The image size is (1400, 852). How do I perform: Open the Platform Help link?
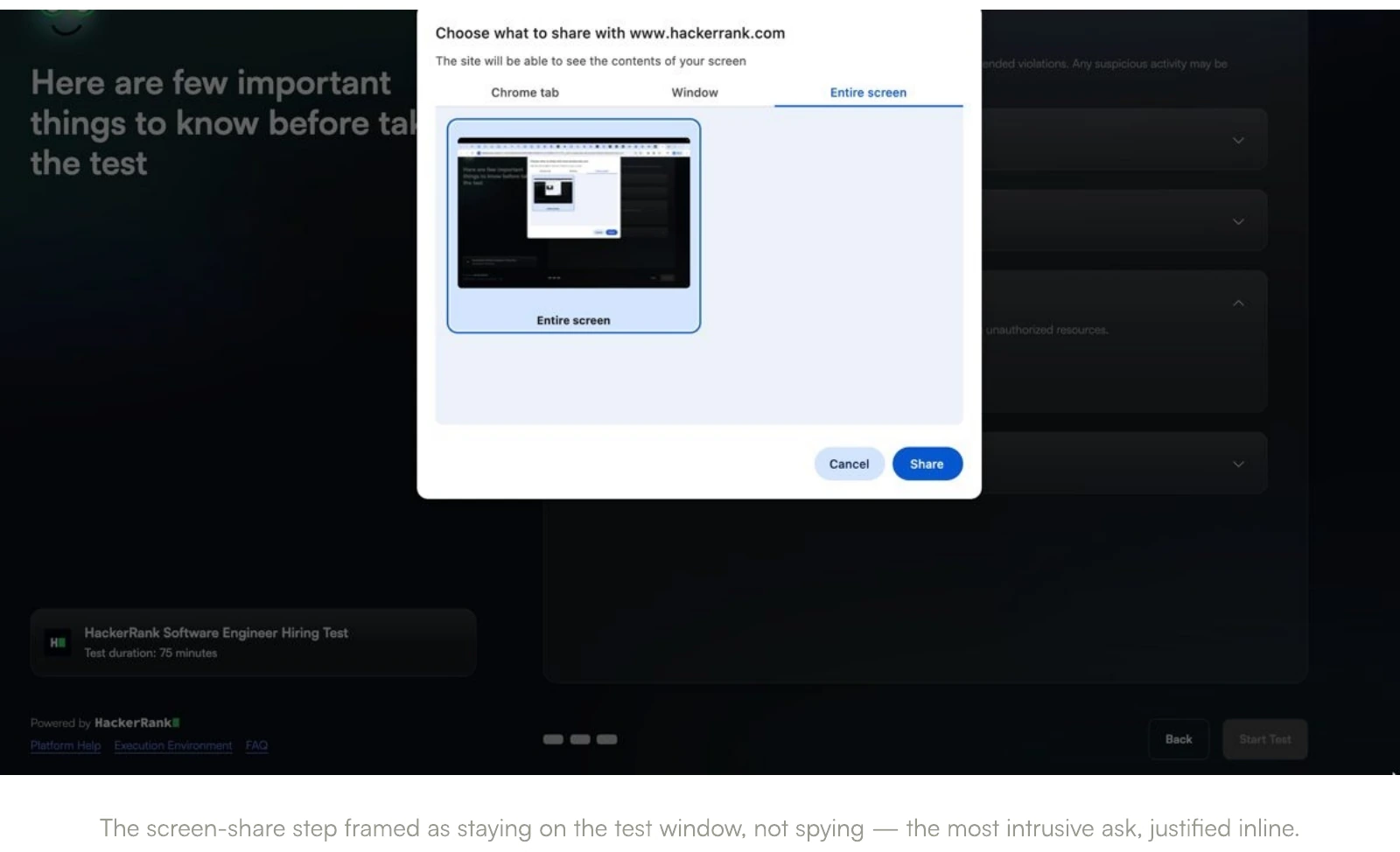tap(66, 745)
